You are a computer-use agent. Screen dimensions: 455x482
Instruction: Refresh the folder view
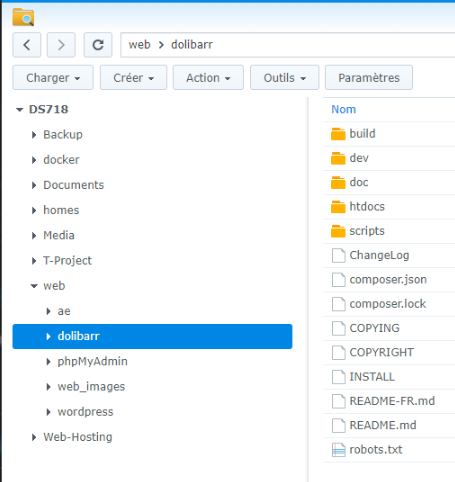[98, 45]
